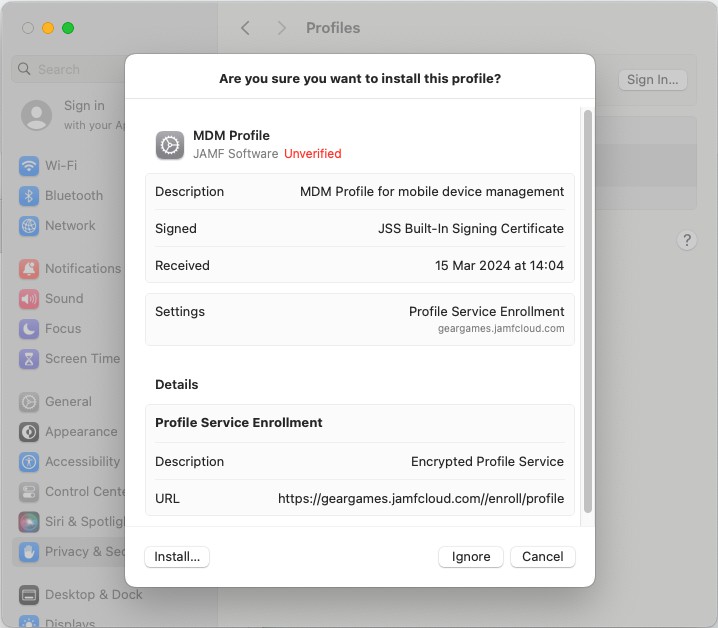The height and width of the screenshot is (628, 718).
Task: Click the Install… button
Action: coord(177,557)
